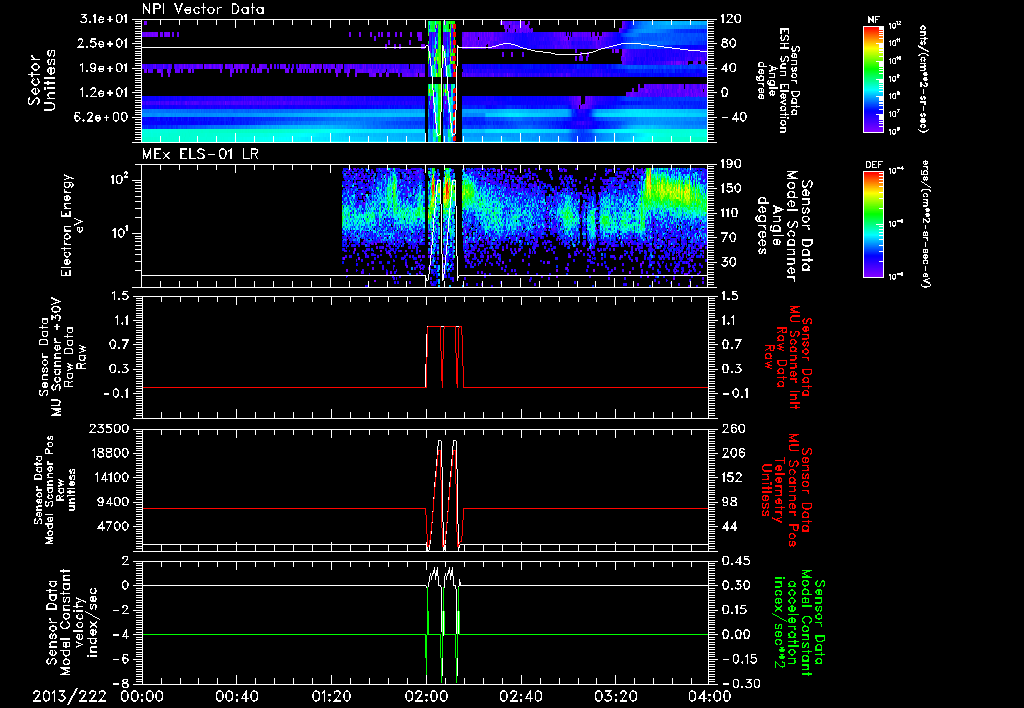The width and height of the screenshot is (1024, 708).
Task: Select the green "Model Constant acceleration" axis title
Action: tap(797, 623)
